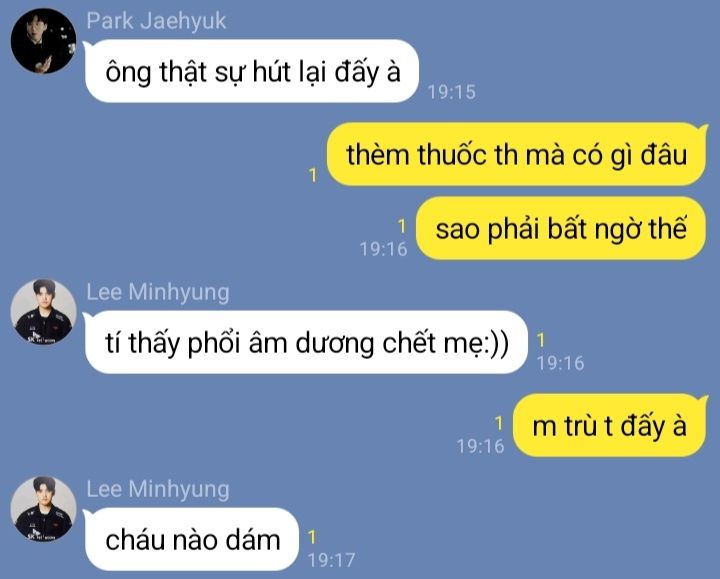
Task: Tap Lee Minhyung's avatar beside 'cháu nào dám'
Action: click(x=44, y=509)
